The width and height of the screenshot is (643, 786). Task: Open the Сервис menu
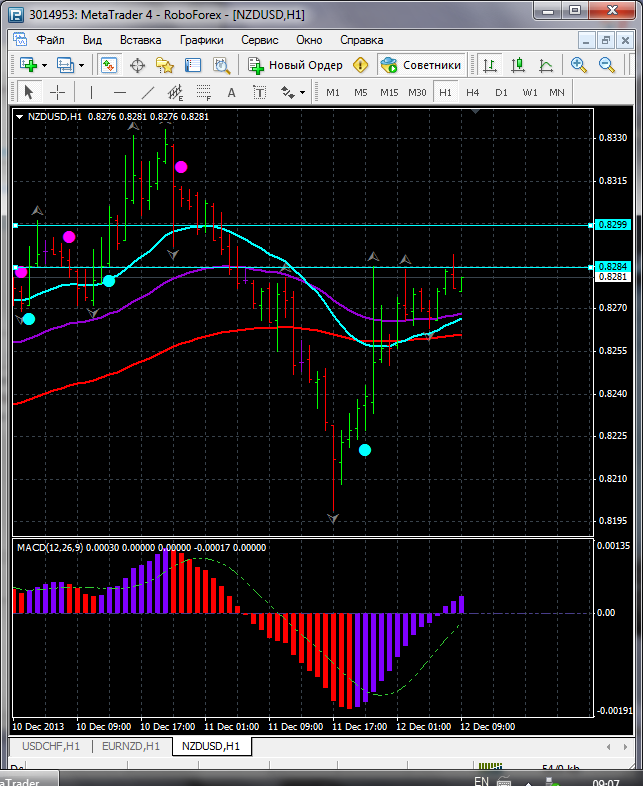click(x=260, y=40)
